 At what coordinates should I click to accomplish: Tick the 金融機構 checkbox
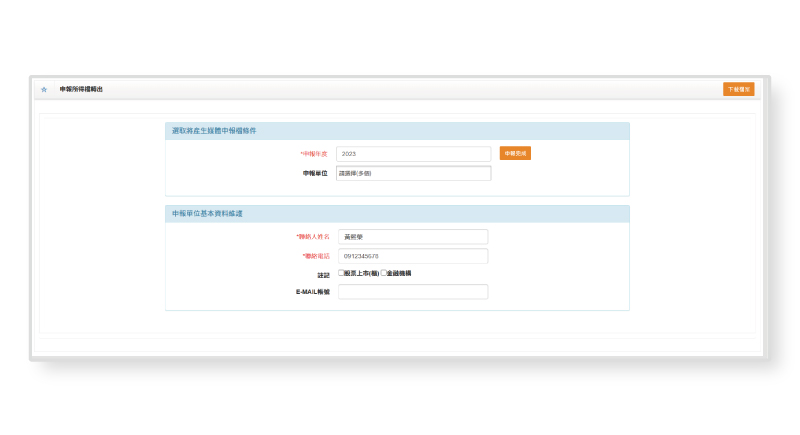pyautogui.click(x=384, y=273)
